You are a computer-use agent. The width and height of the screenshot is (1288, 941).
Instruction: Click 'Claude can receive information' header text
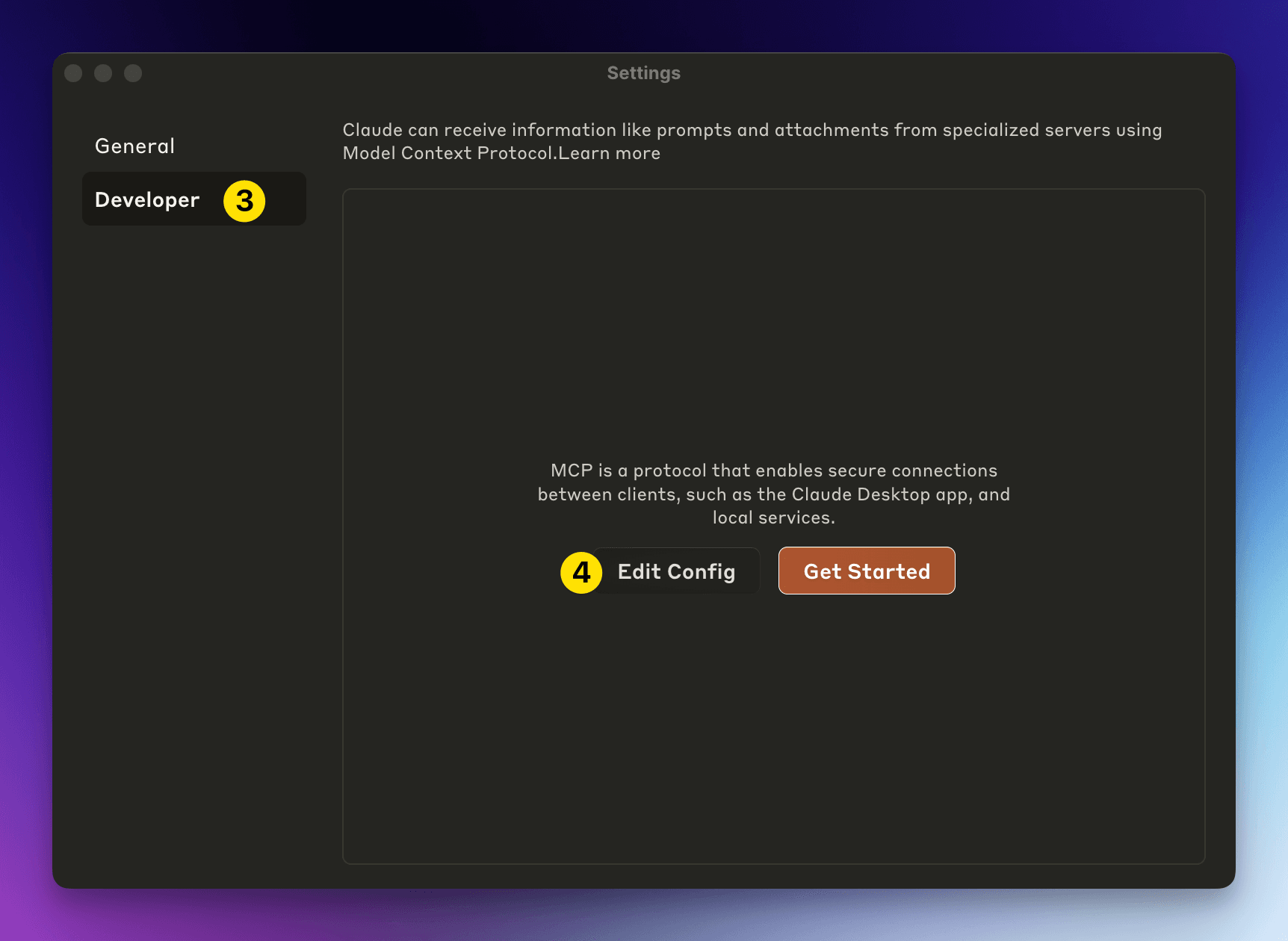(x=752, y=141)
